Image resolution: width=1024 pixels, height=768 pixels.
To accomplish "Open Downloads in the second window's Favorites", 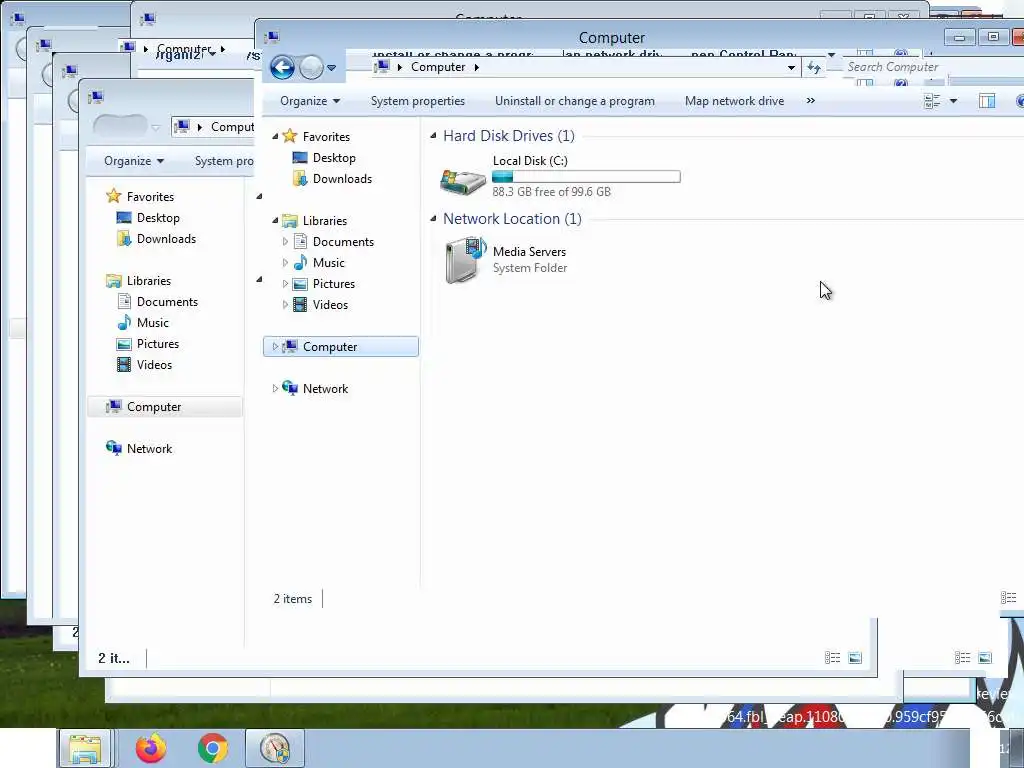I will click(166, 238).
